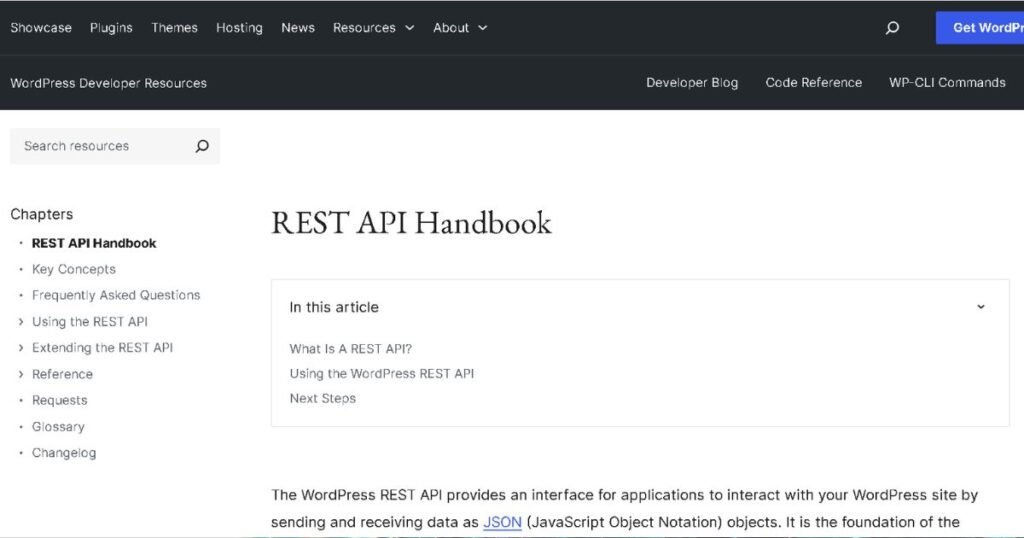Jump to Using the WordPress REST API section
This screenshot has height=538, width=1024.
coord(382,373)
